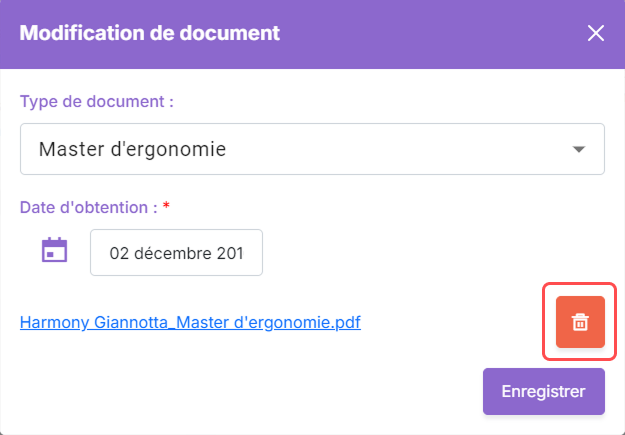Click the purple header bar of the dialog
This screenshot has width=625, height=435.
pyautogui.click(x=312, y=34)
